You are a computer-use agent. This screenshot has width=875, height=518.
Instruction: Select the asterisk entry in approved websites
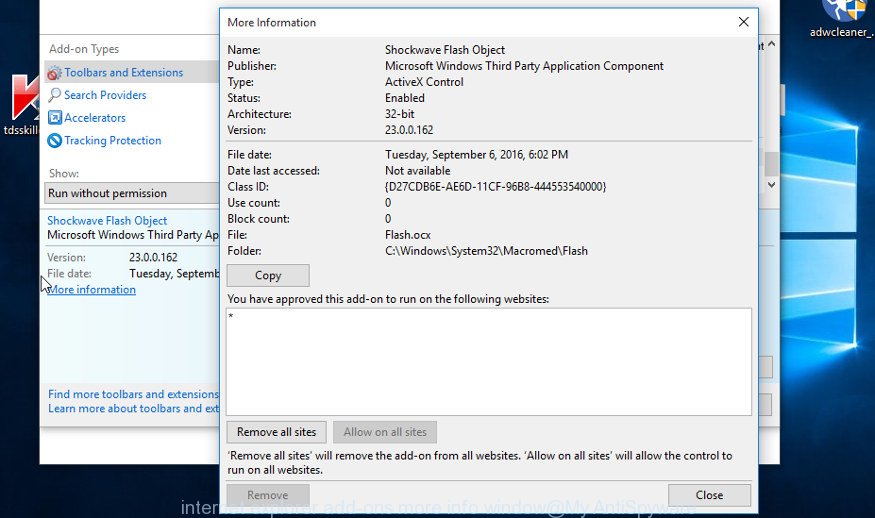(x=230, y=317)
